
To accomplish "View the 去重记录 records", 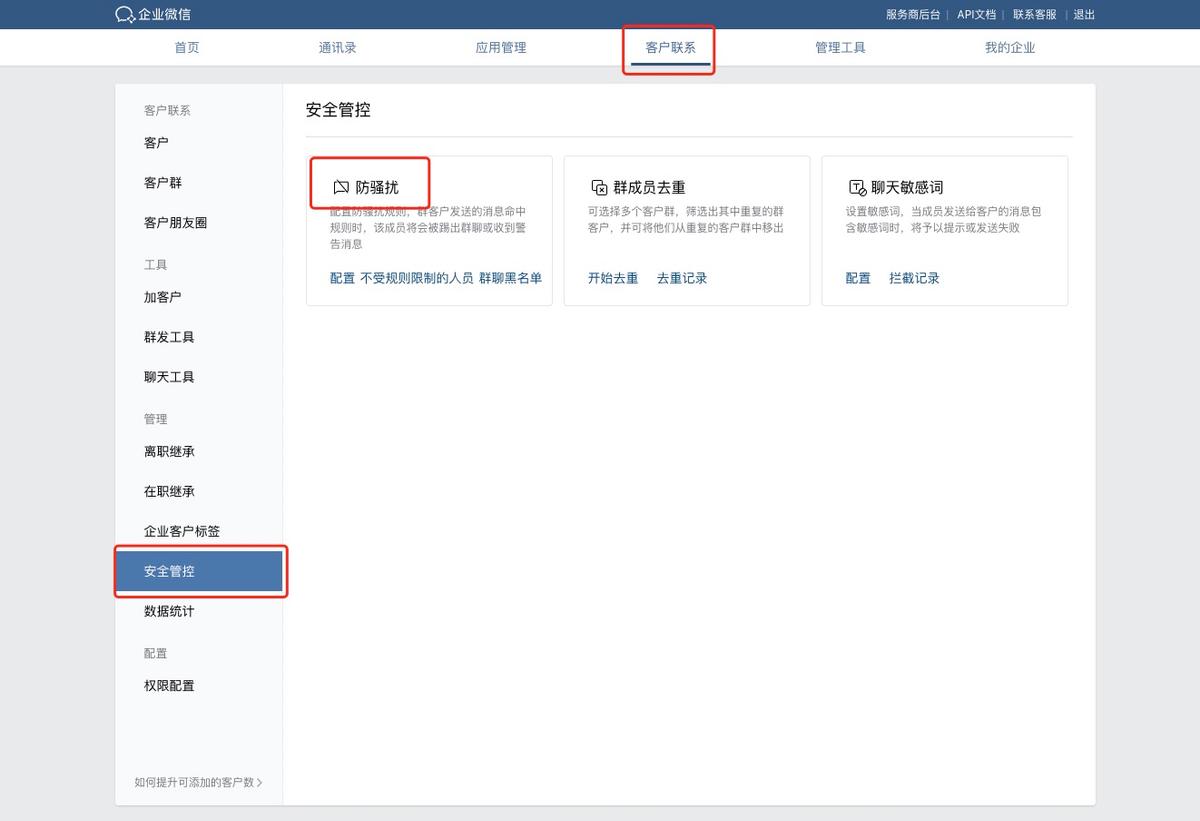I will click(x=682, y=278).
